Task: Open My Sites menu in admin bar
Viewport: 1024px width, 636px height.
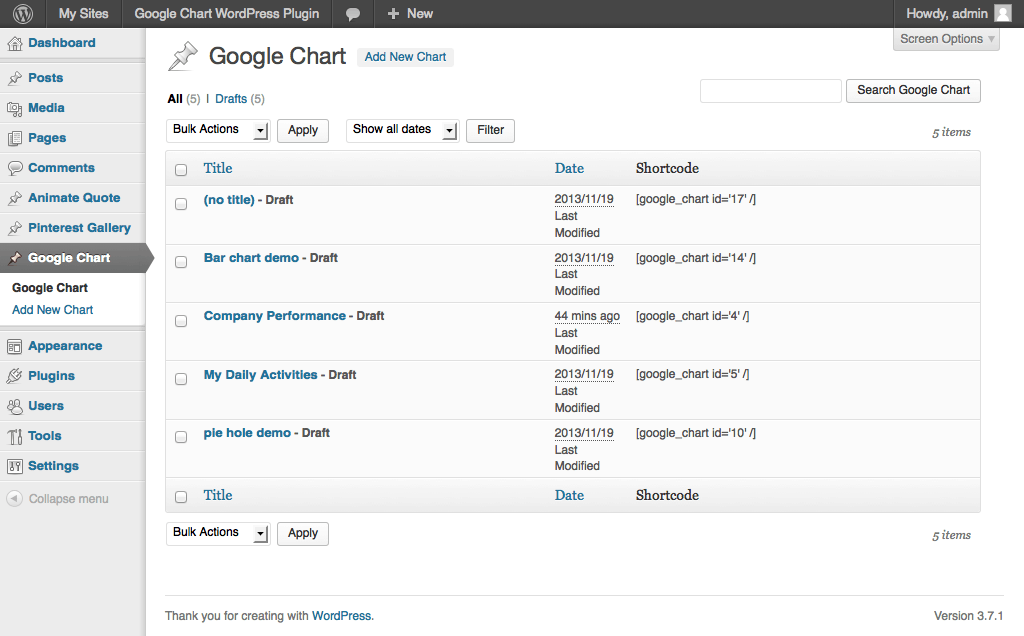Action: point(83,14)
